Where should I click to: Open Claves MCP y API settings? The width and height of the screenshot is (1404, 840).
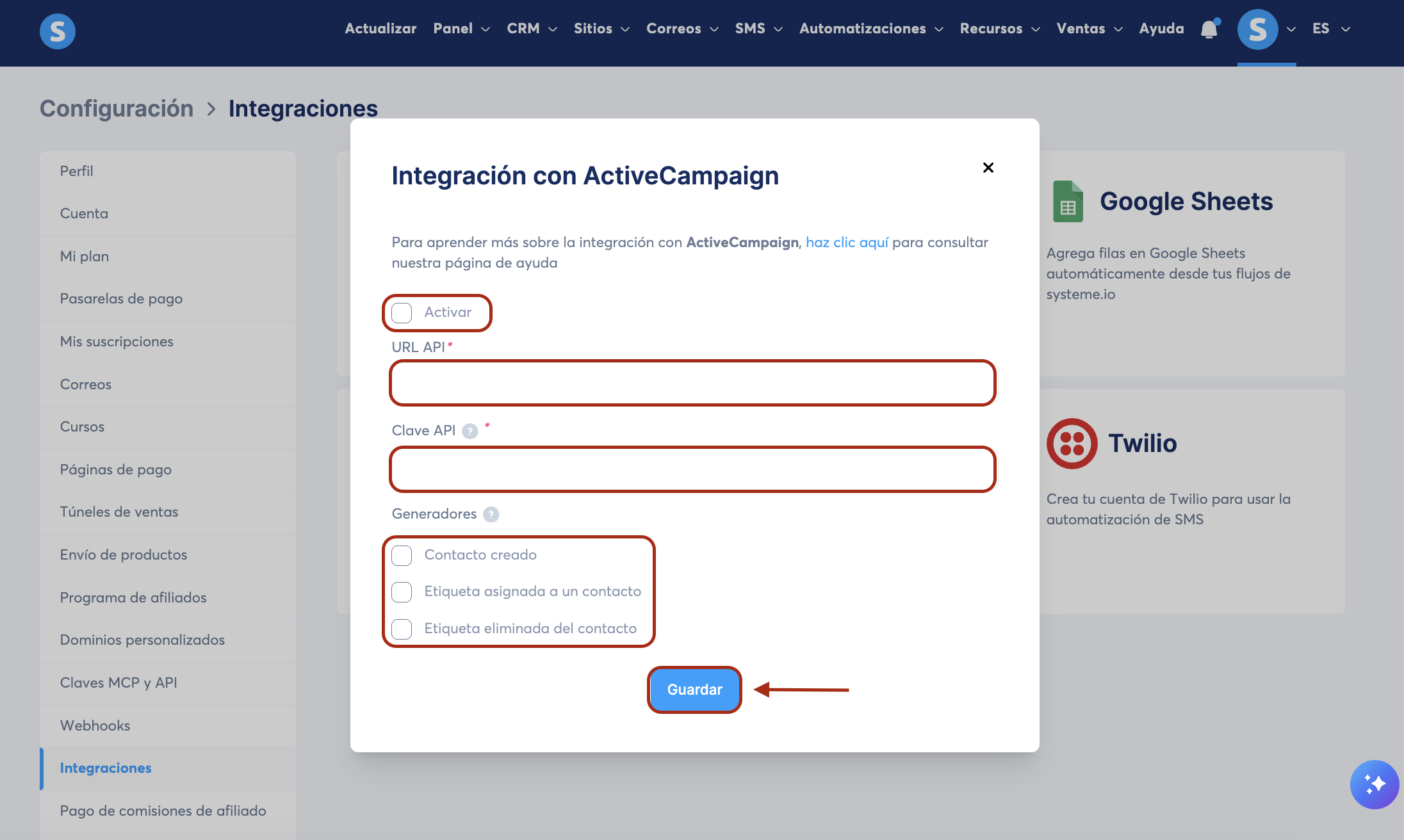point(168,683)
